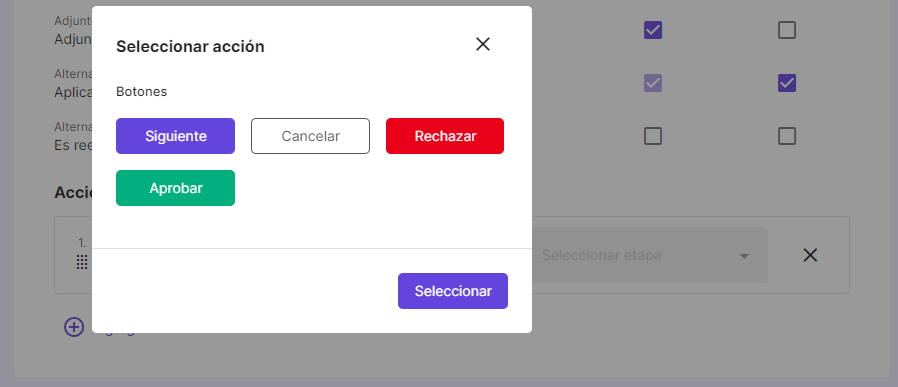Open the Seleccionar etapa dropdown
Image resolution: width=898 pixels, height=387 pixels.
[x=649, y=255]
